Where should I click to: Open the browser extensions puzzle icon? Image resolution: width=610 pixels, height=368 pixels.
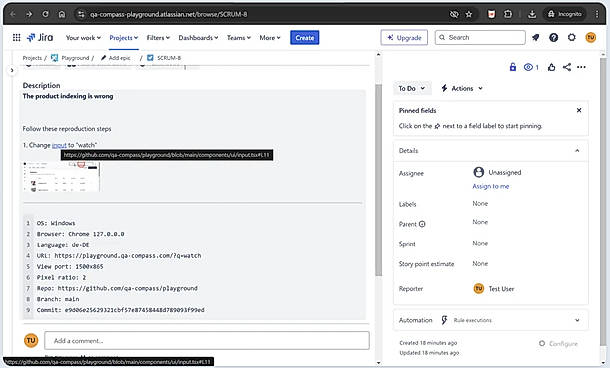[508, 14]
